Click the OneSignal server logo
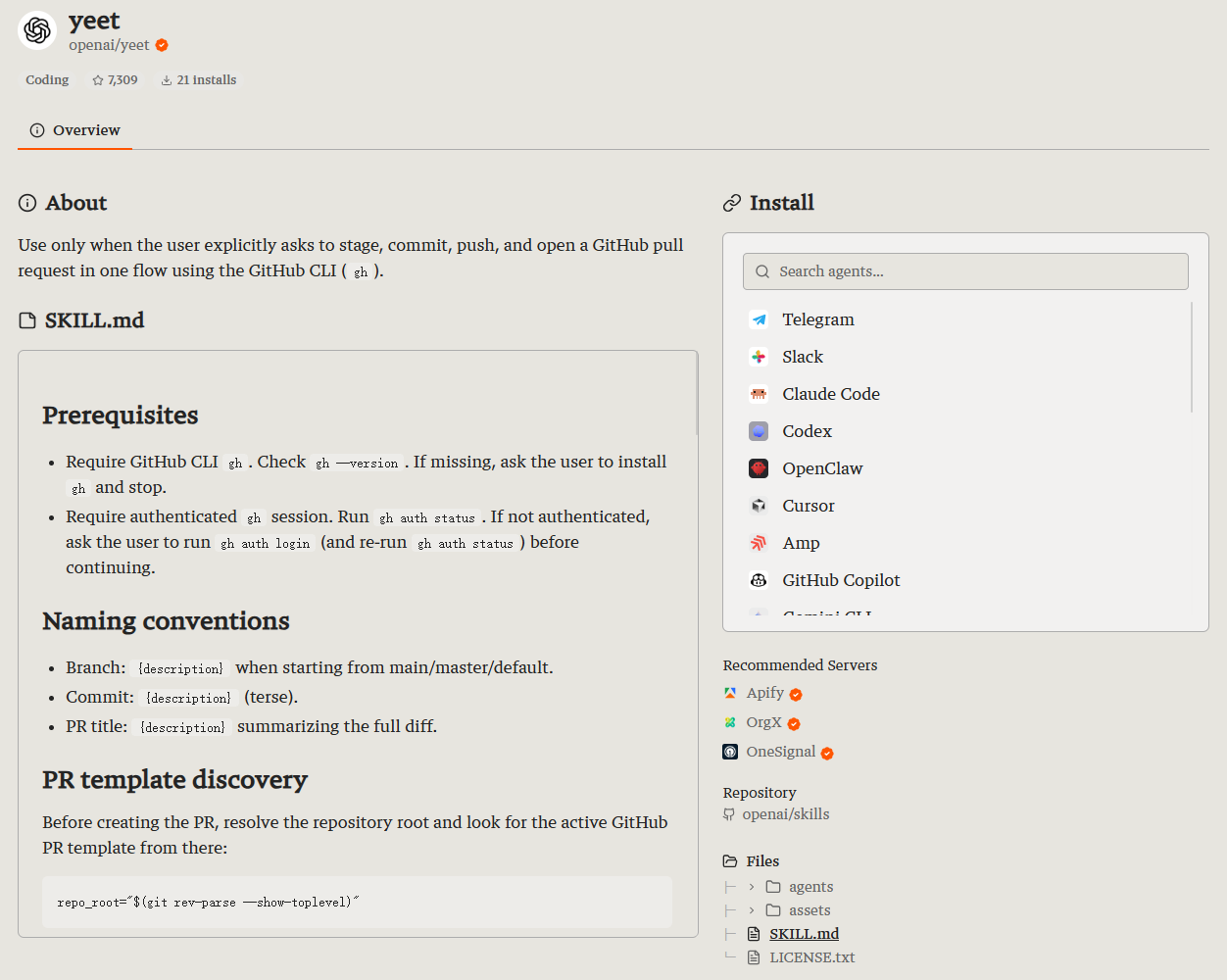The image size is (1227, 980). tap(730, 752)
